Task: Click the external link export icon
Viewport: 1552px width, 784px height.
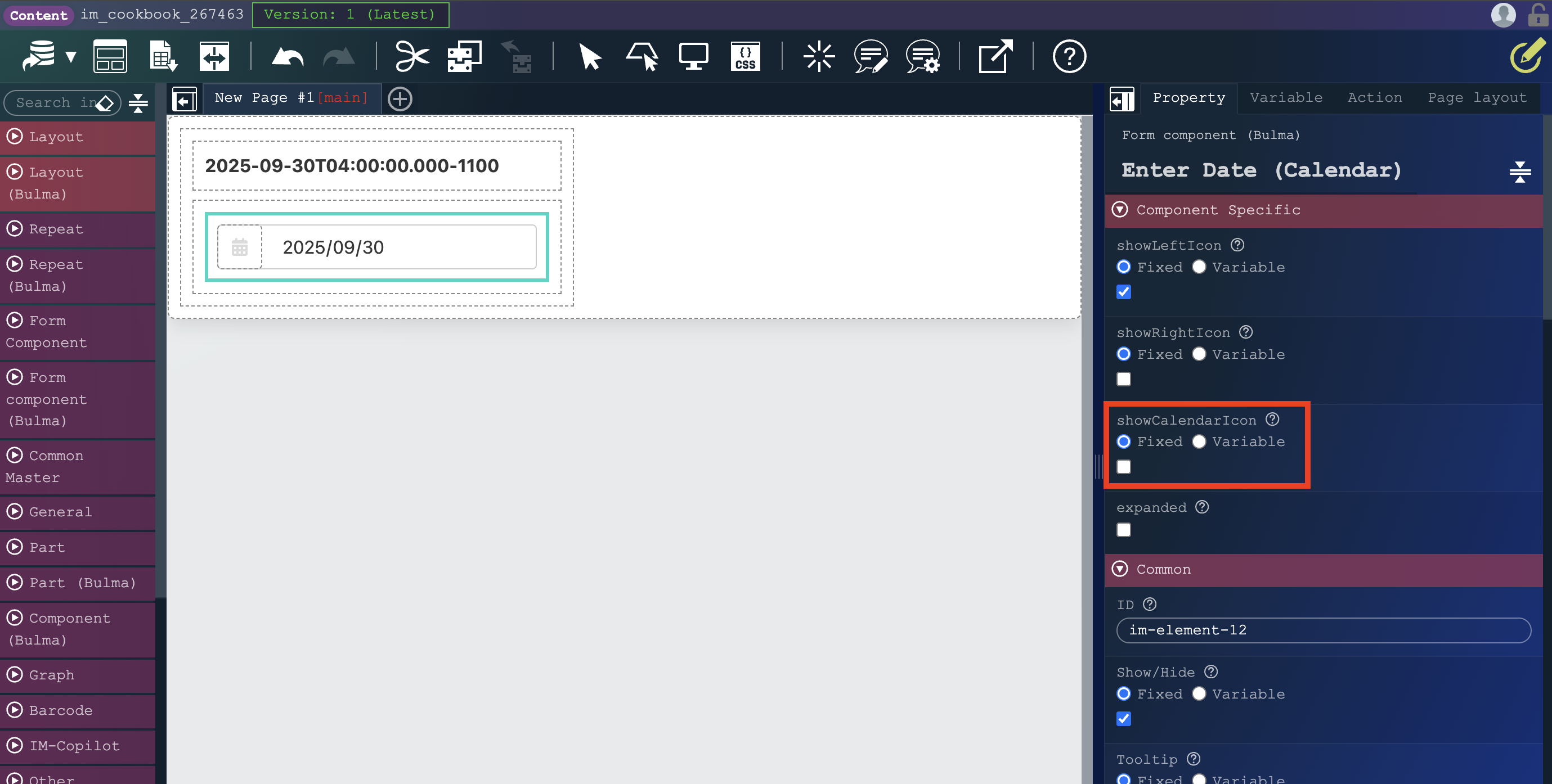Action: (x=995, y=57)
